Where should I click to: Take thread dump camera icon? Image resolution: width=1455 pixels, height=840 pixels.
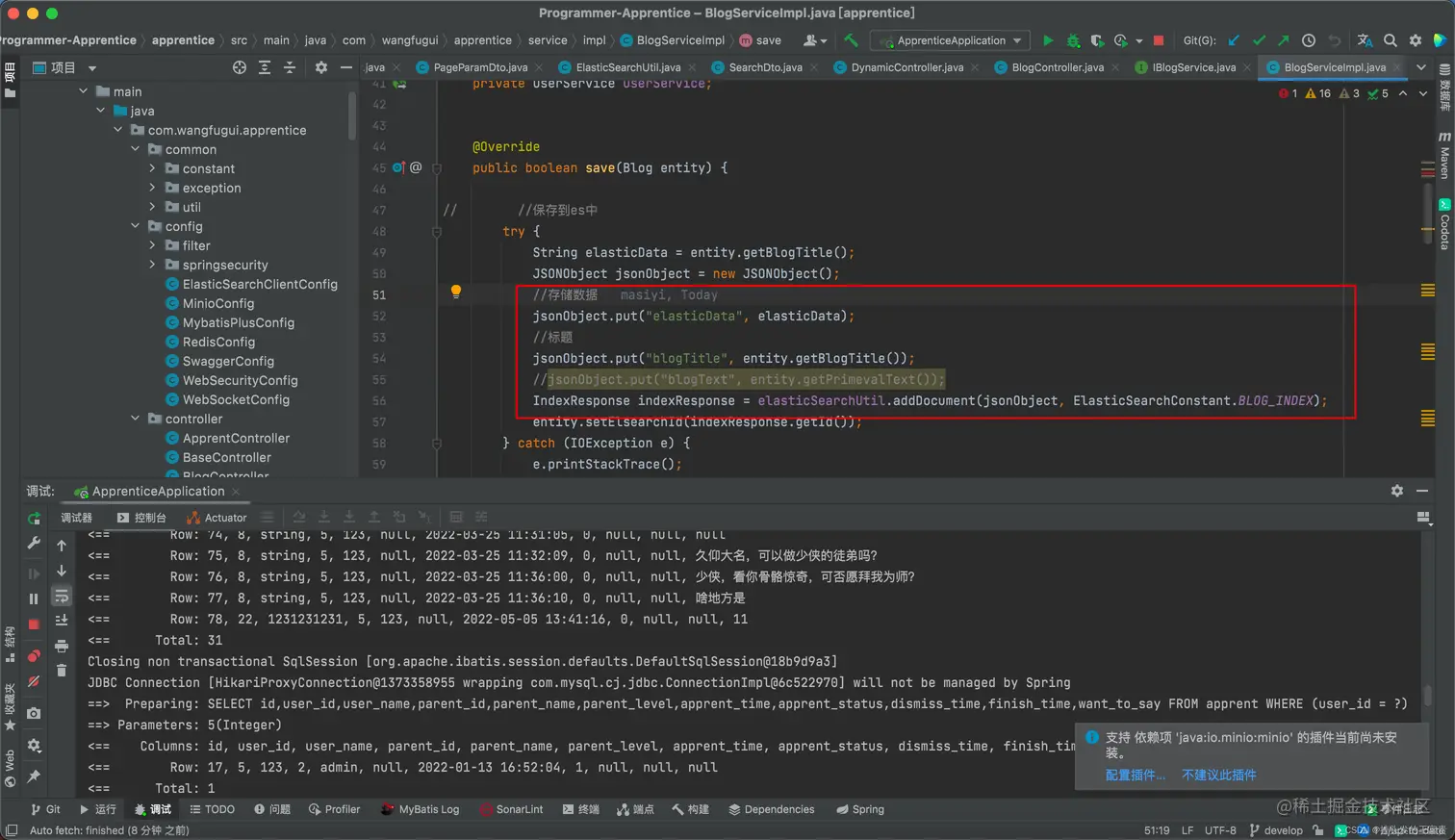[34, 713]
